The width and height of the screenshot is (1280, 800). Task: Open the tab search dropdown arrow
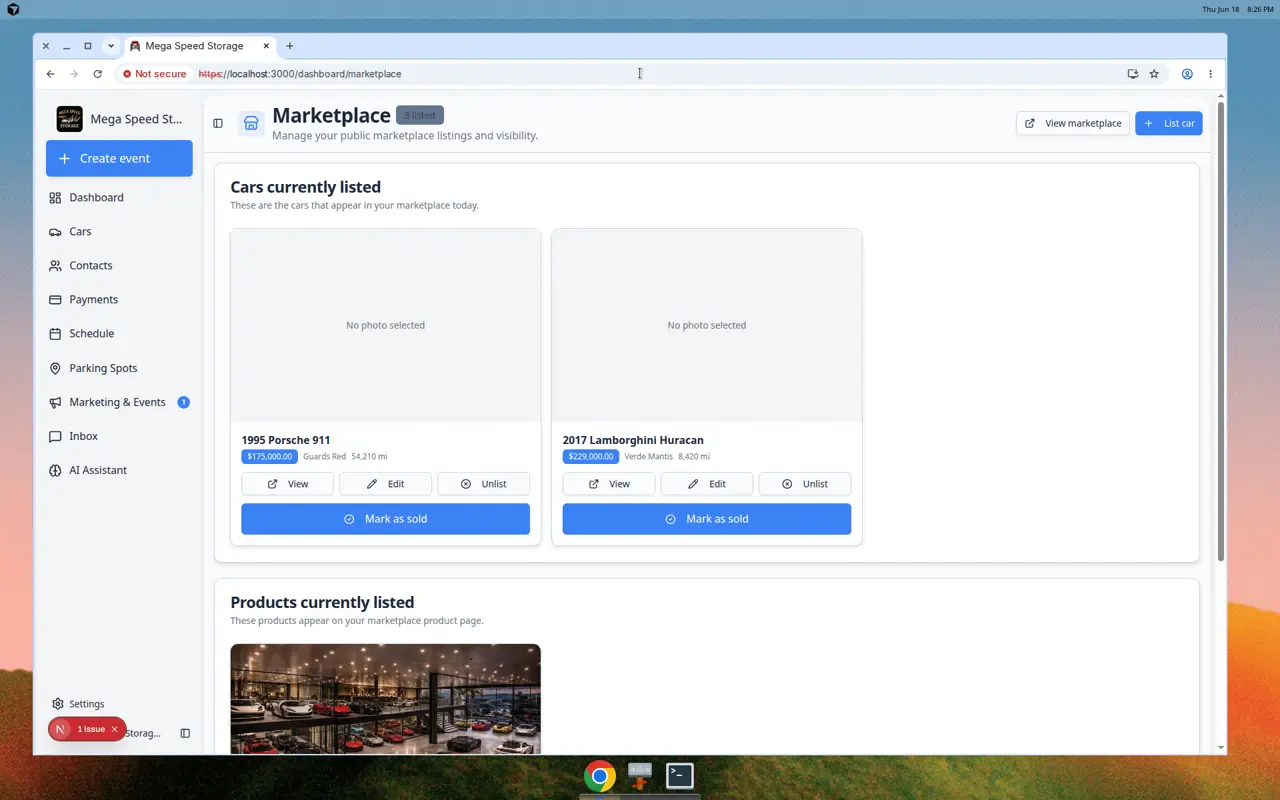111,46
